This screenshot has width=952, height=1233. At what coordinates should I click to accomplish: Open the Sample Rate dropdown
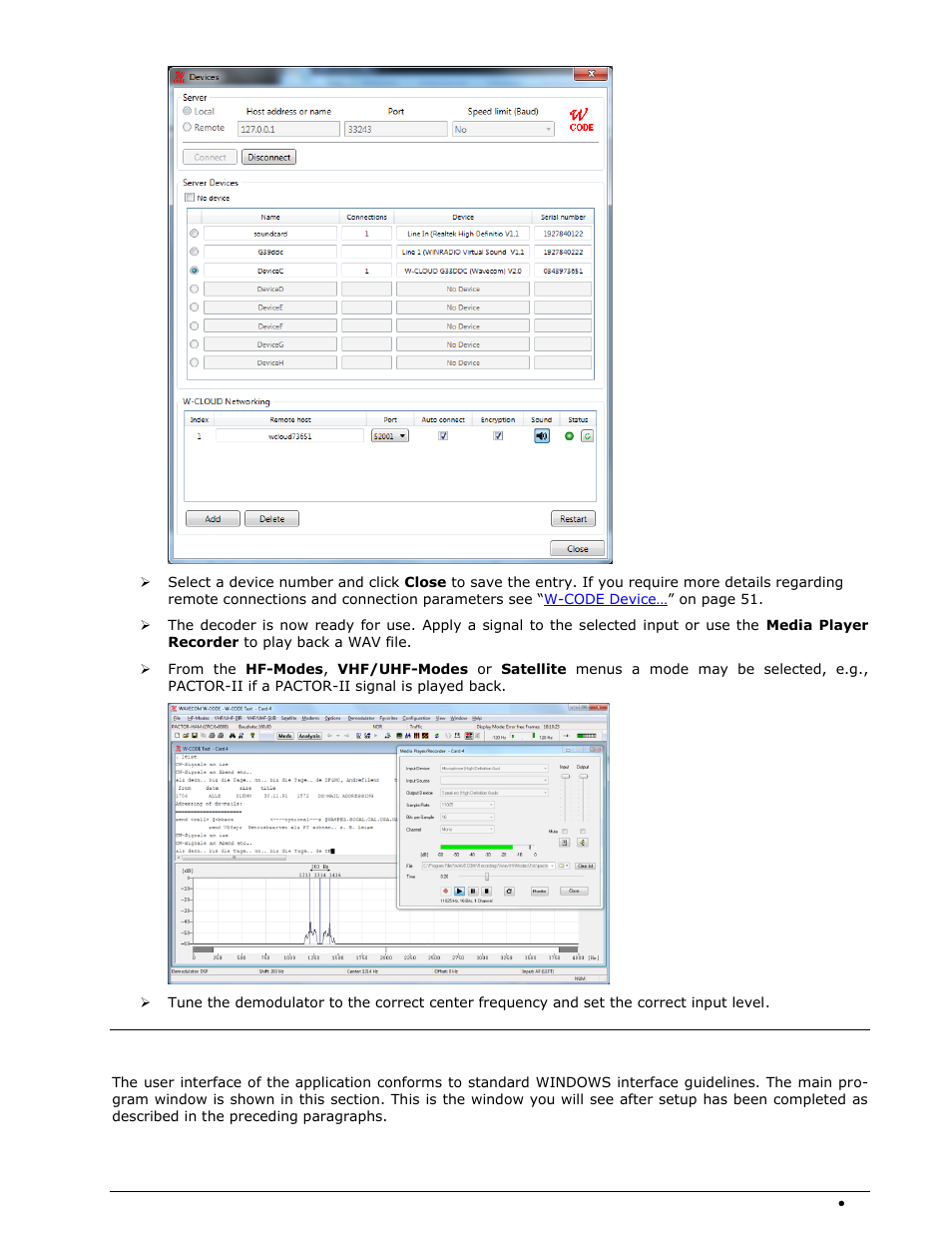pyautogui.click(x=467, y=805)
